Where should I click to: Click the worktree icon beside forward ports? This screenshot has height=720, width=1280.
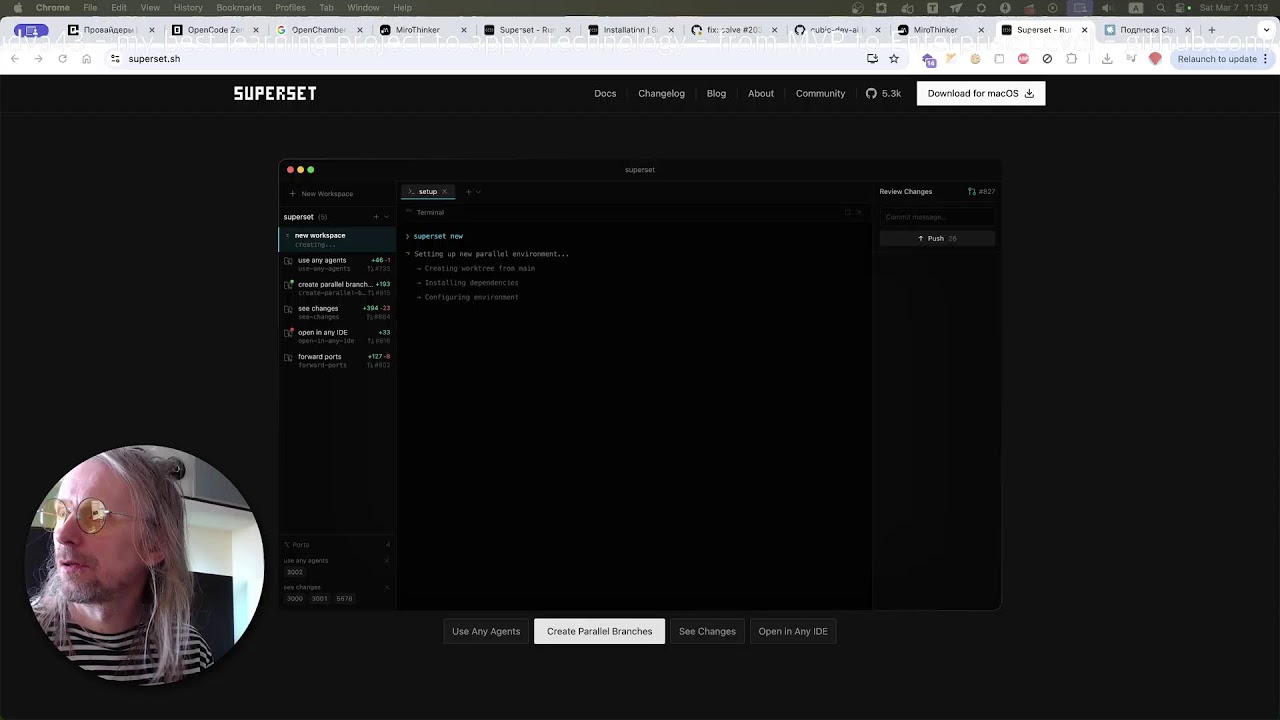tap(289, 357)
